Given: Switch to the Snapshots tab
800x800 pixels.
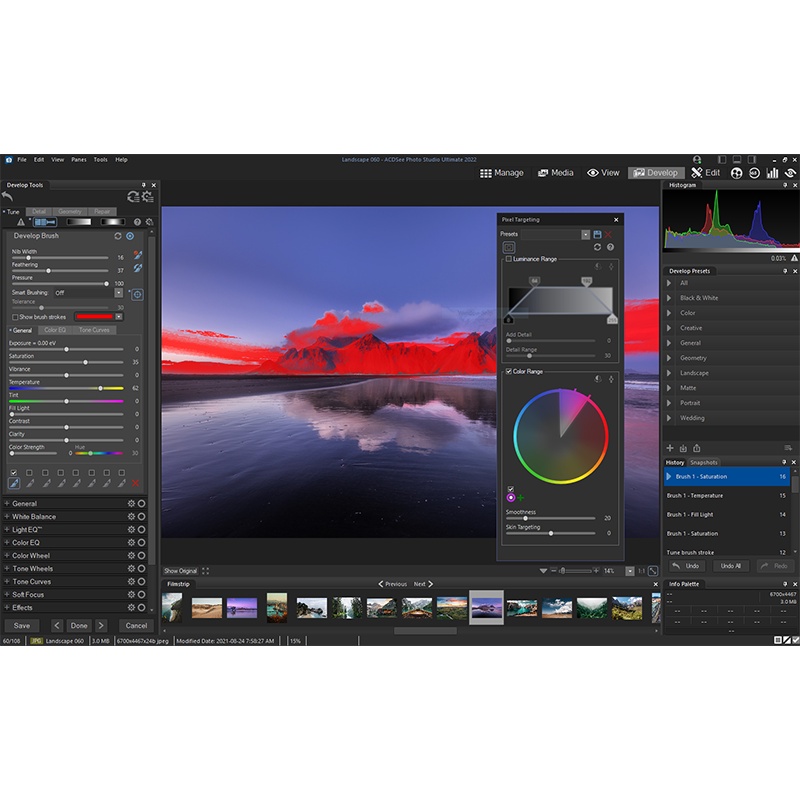Looking at the screenshot, I should click(704, 463).
